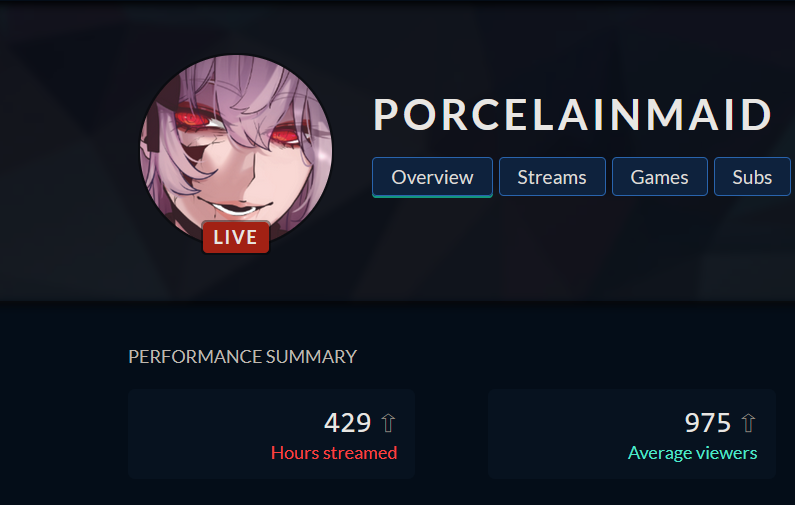795x505 pixels.
Task: Click the PERFORMANCE SUMMARY heading
Action: 243,356
